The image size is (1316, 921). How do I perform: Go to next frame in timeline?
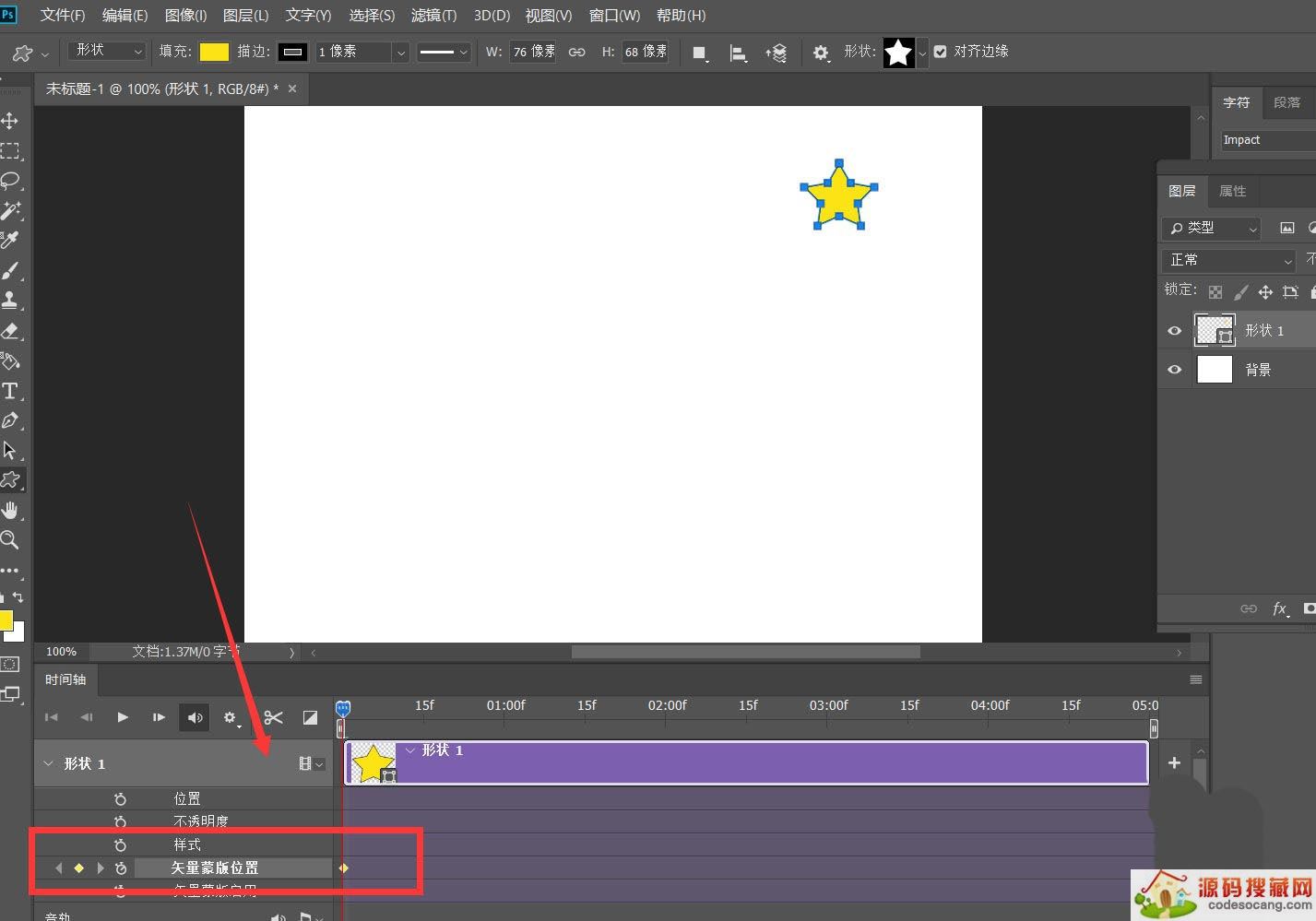point(159,717)
